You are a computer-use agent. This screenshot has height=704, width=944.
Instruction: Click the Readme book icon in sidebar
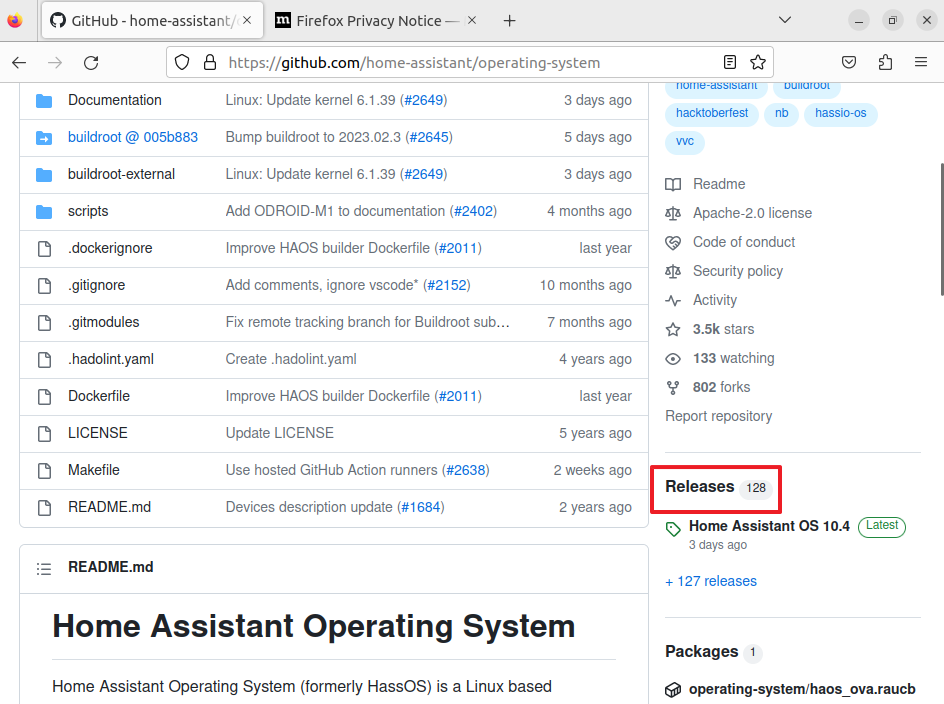click(673, 184)
